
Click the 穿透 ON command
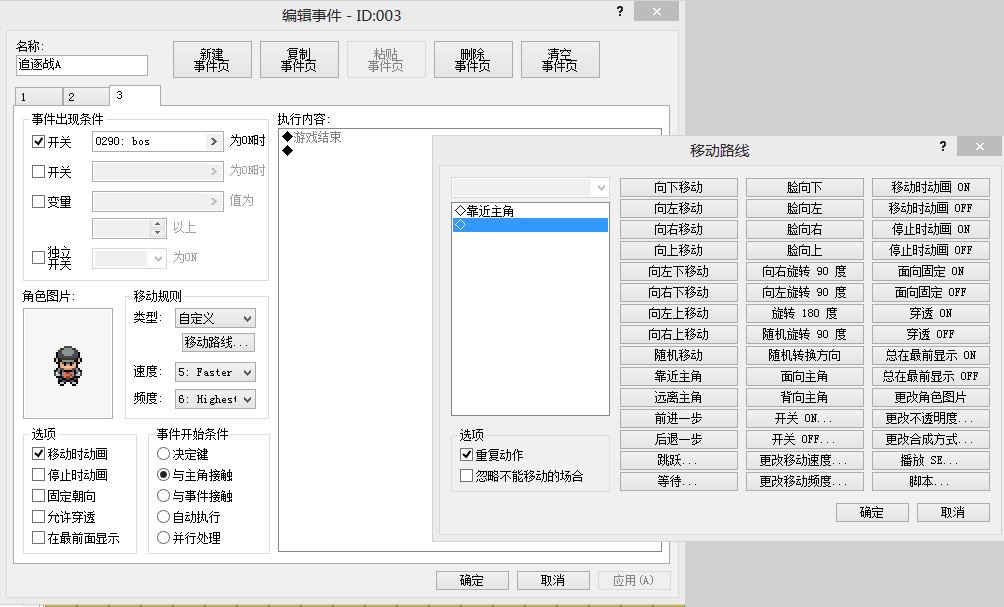931,314
